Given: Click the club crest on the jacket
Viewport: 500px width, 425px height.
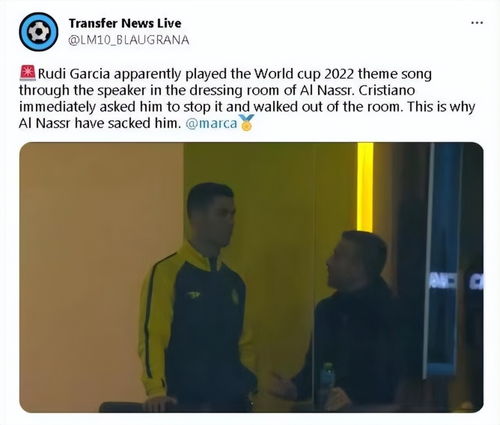Looking at the screenshot, I should (x=235, y=296).
